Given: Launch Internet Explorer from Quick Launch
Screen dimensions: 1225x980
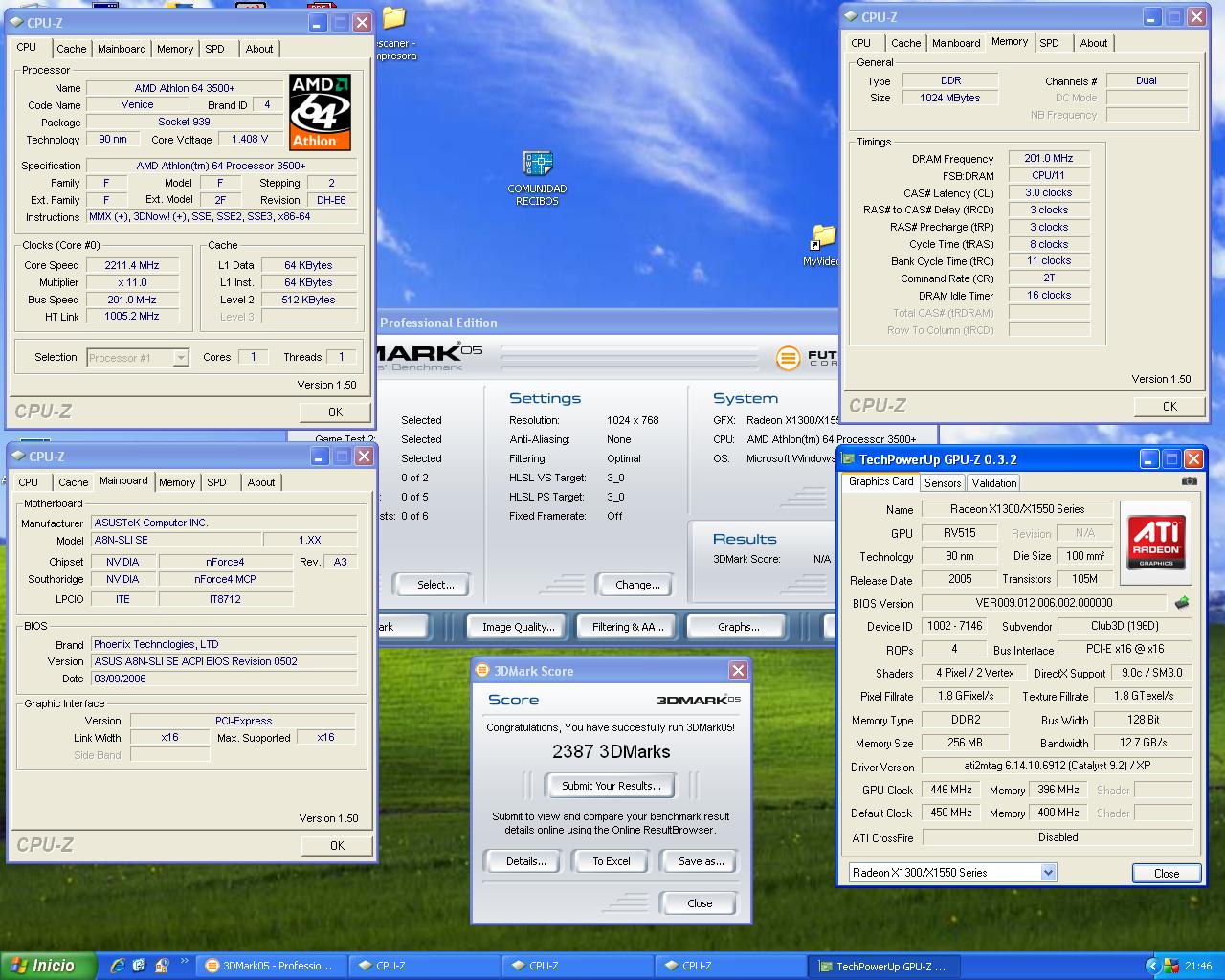Looking at the screenshot, I should (x=117, y=966).
